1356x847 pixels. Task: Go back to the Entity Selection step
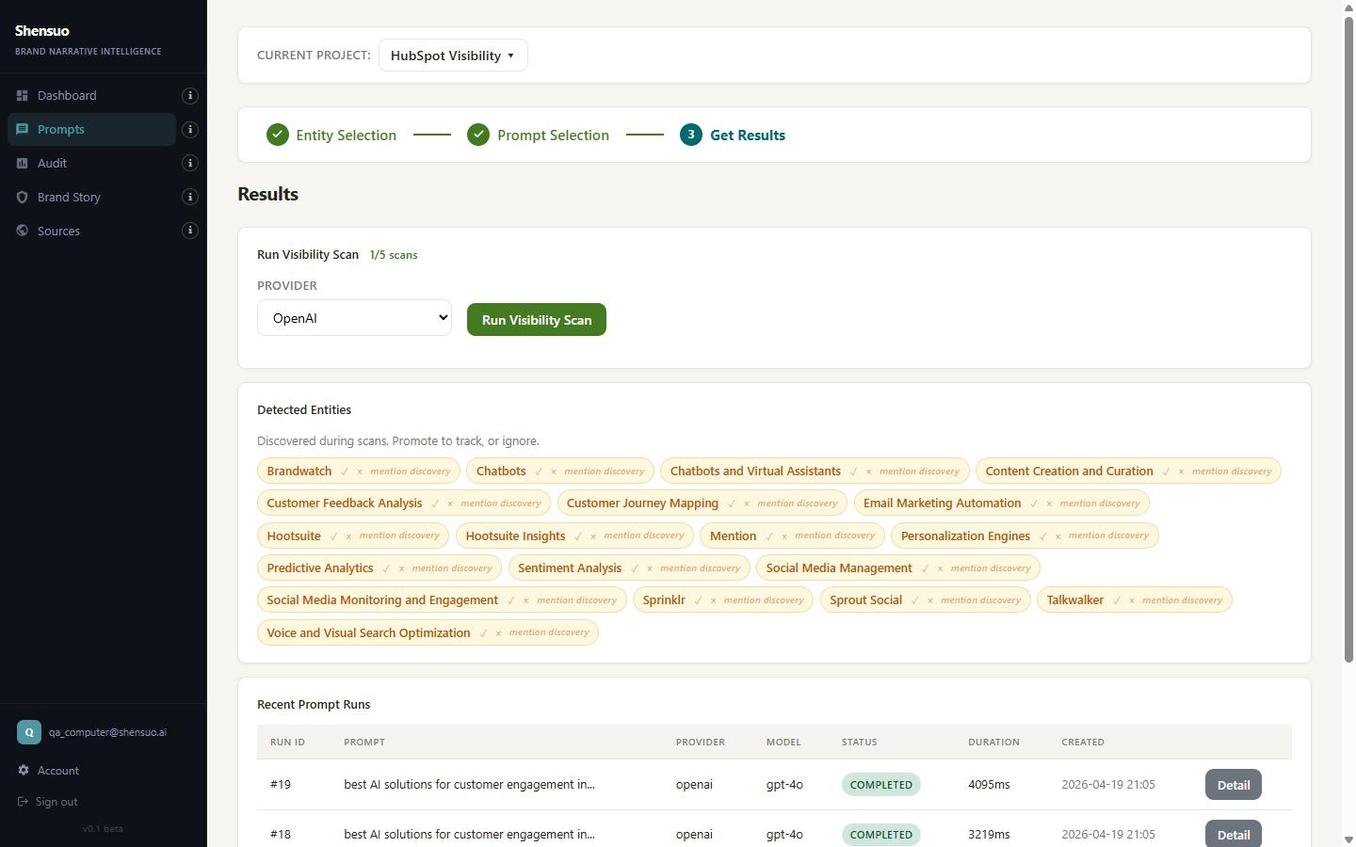point(346,135)
